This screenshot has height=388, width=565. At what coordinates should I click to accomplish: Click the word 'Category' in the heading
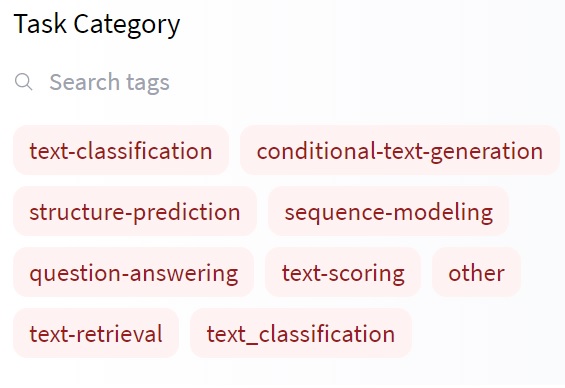coord(127,25)
